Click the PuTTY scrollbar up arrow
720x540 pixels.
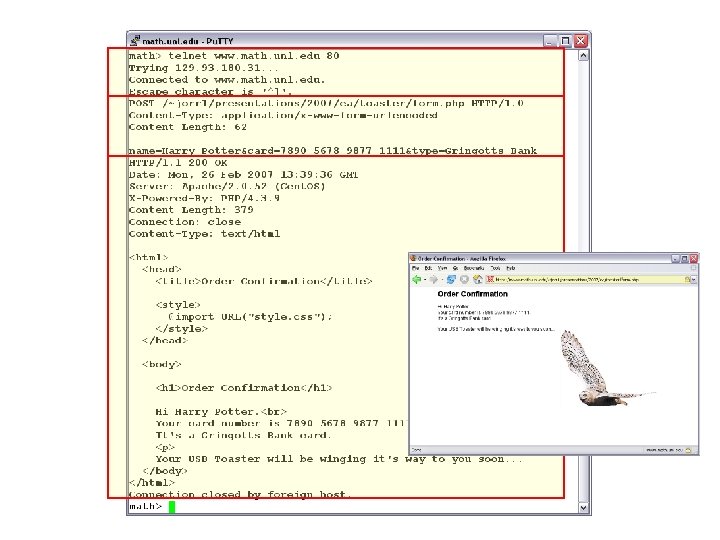tap(583, 56)
